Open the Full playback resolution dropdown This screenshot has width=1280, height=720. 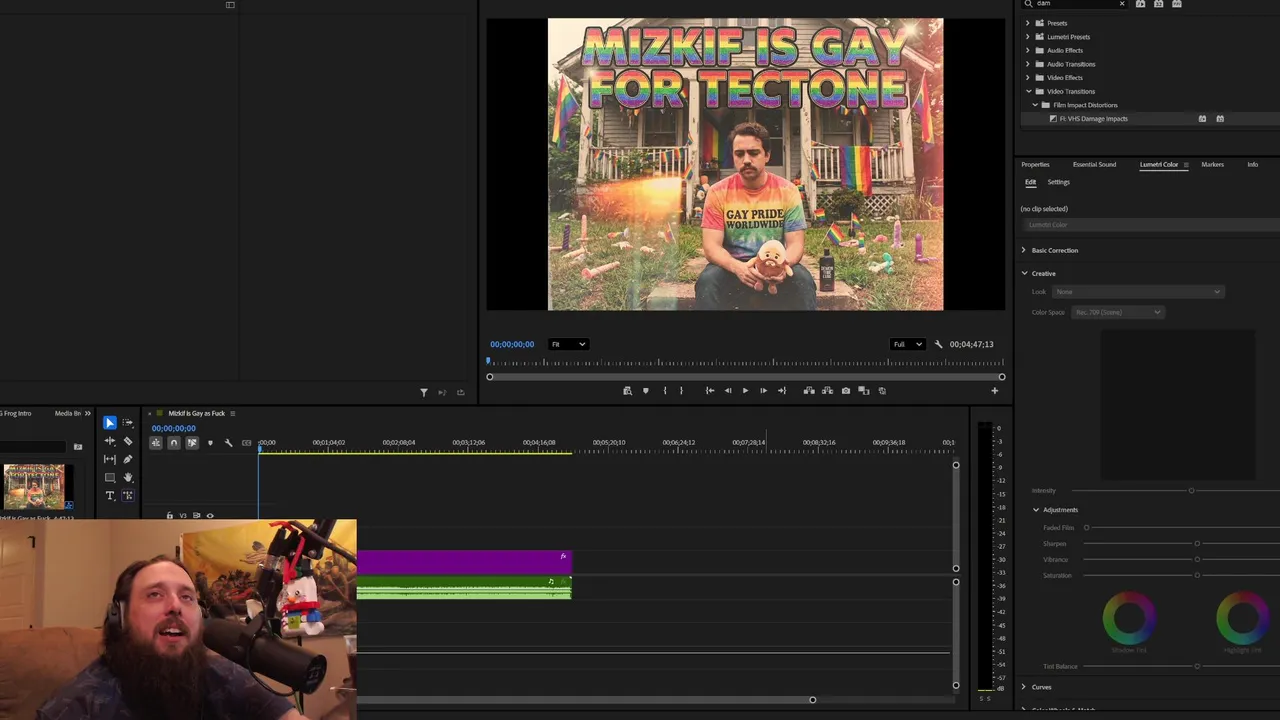click(907, 344)
